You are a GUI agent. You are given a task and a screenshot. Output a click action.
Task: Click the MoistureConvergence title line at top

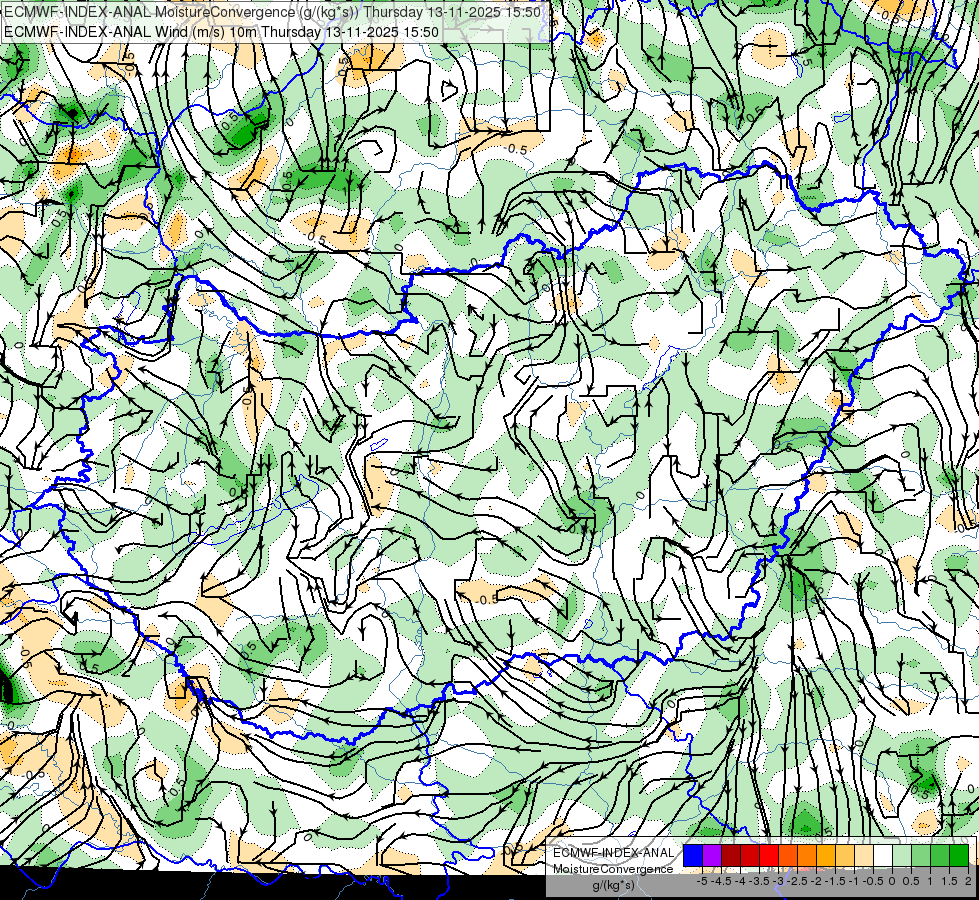(x=272, y=12)
